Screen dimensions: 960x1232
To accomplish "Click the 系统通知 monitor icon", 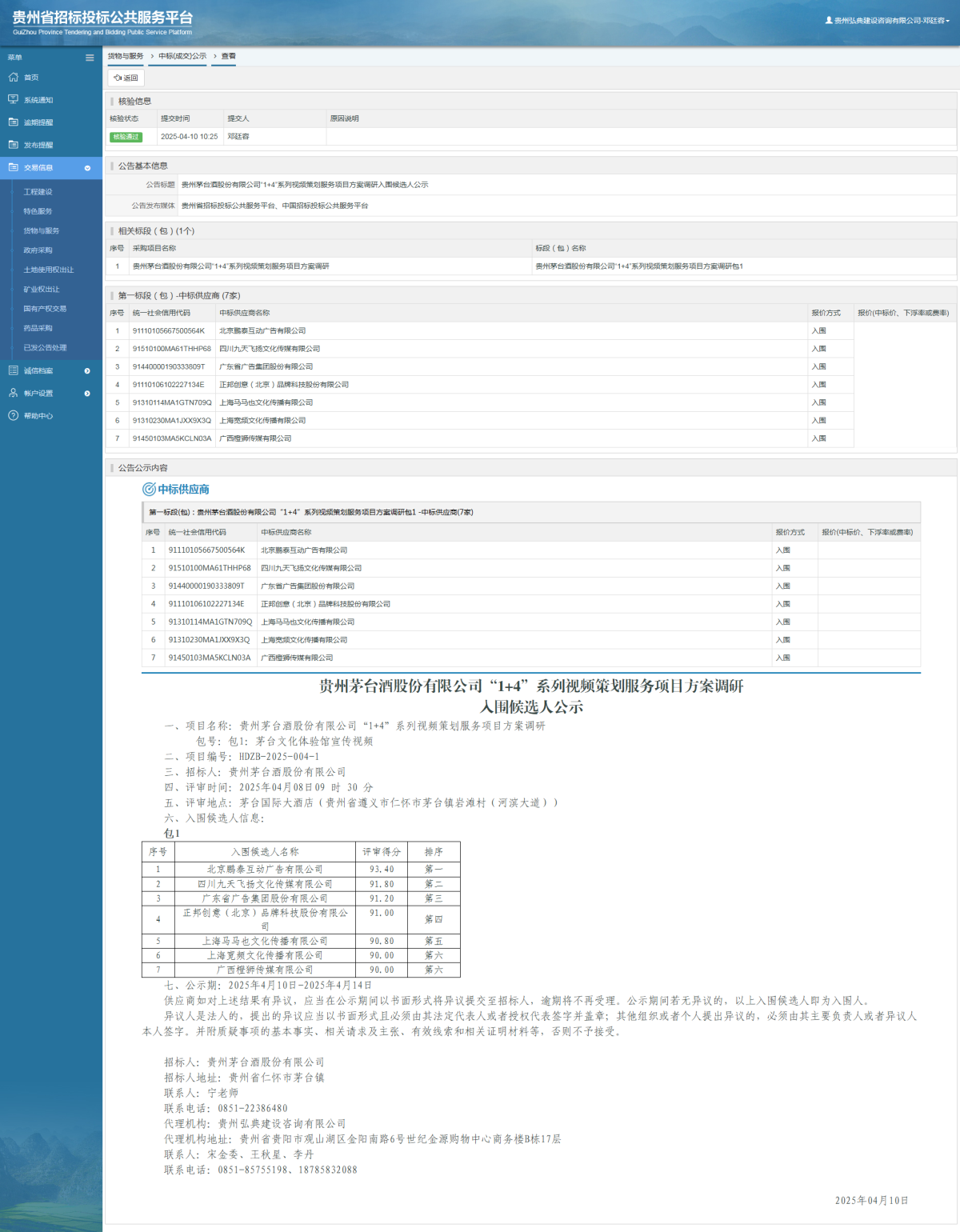I will tap(13, 100).
